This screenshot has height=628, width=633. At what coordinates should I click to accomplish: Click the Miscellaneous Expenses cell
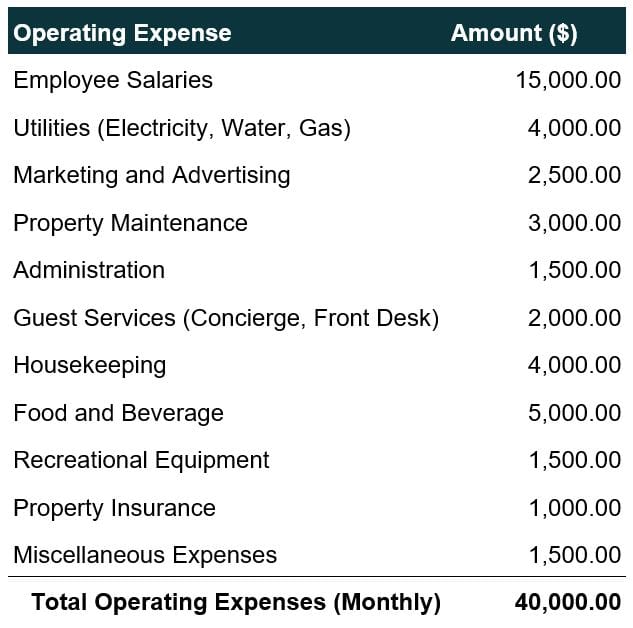click(145, 555)
